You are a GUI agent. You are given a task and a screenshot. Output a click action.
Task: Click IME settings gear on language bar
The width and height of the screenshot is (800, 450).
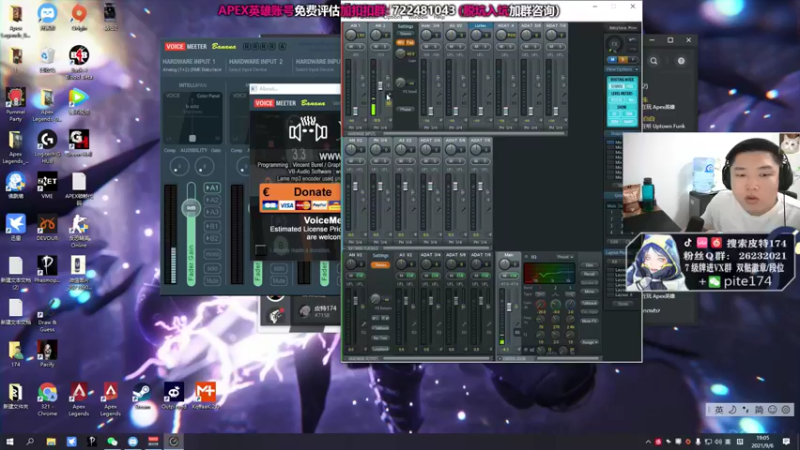pyautogui.click(x=786, y=410)
